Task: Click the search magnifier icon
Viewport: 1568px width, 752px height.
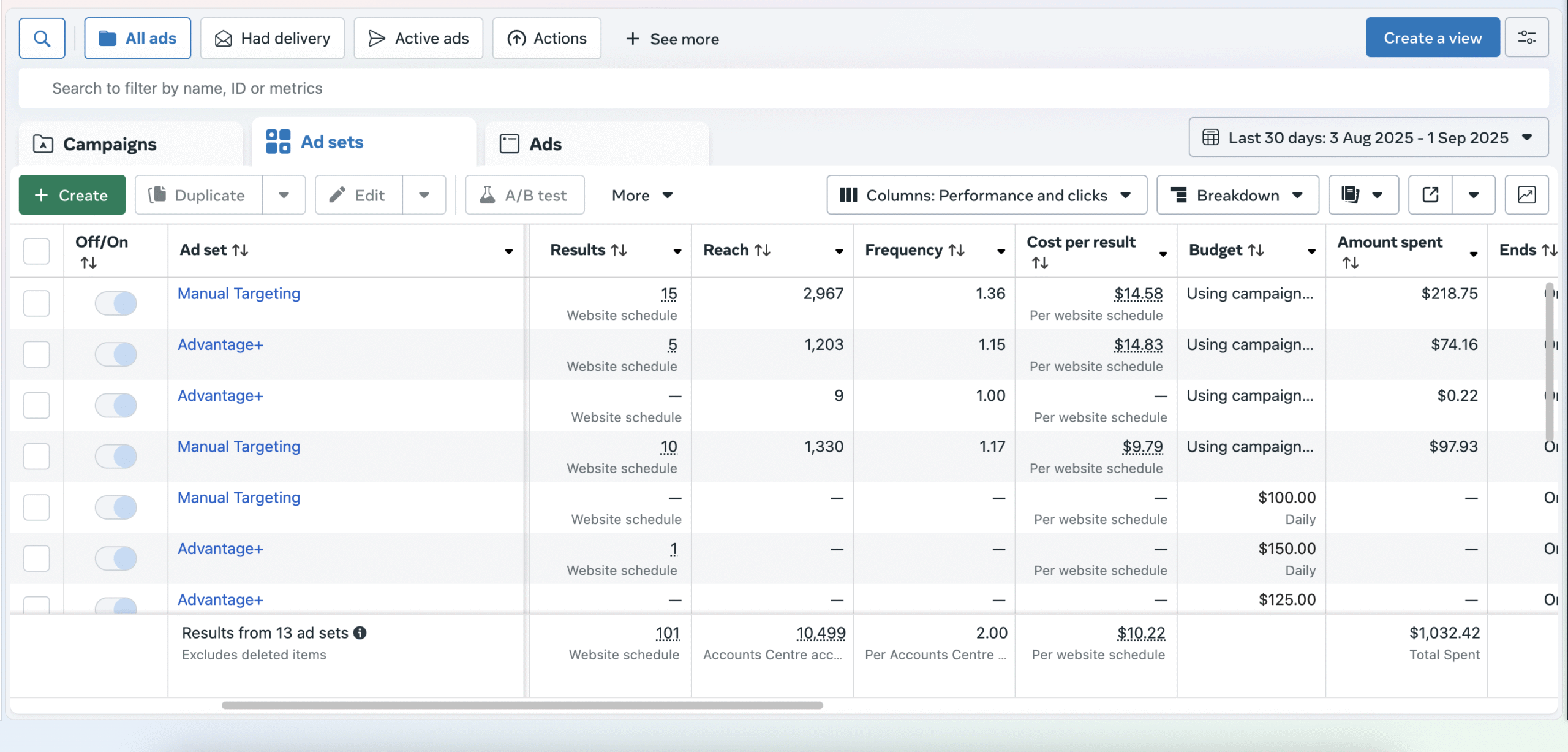Action: click(x=42, y=39)
